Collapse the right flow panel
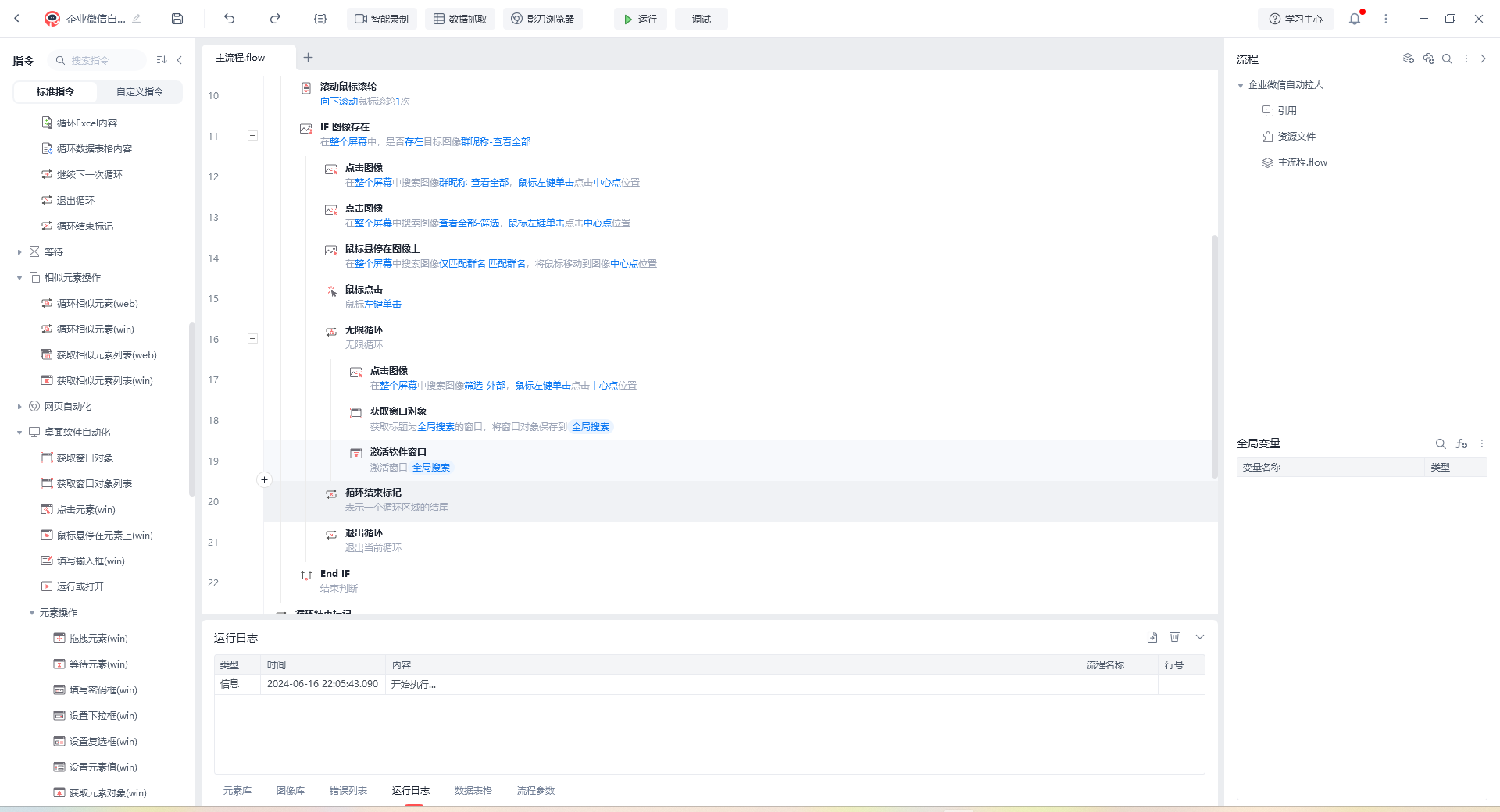This screenshot has width=1500, height=812. coord(1483,59)
